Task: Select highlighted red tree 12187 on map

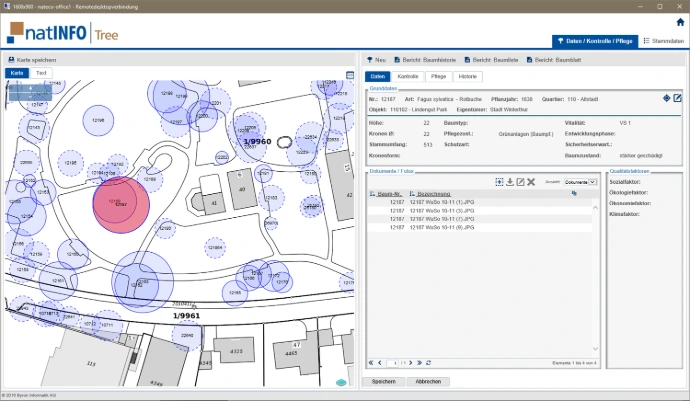Action: tap(121, 205)
